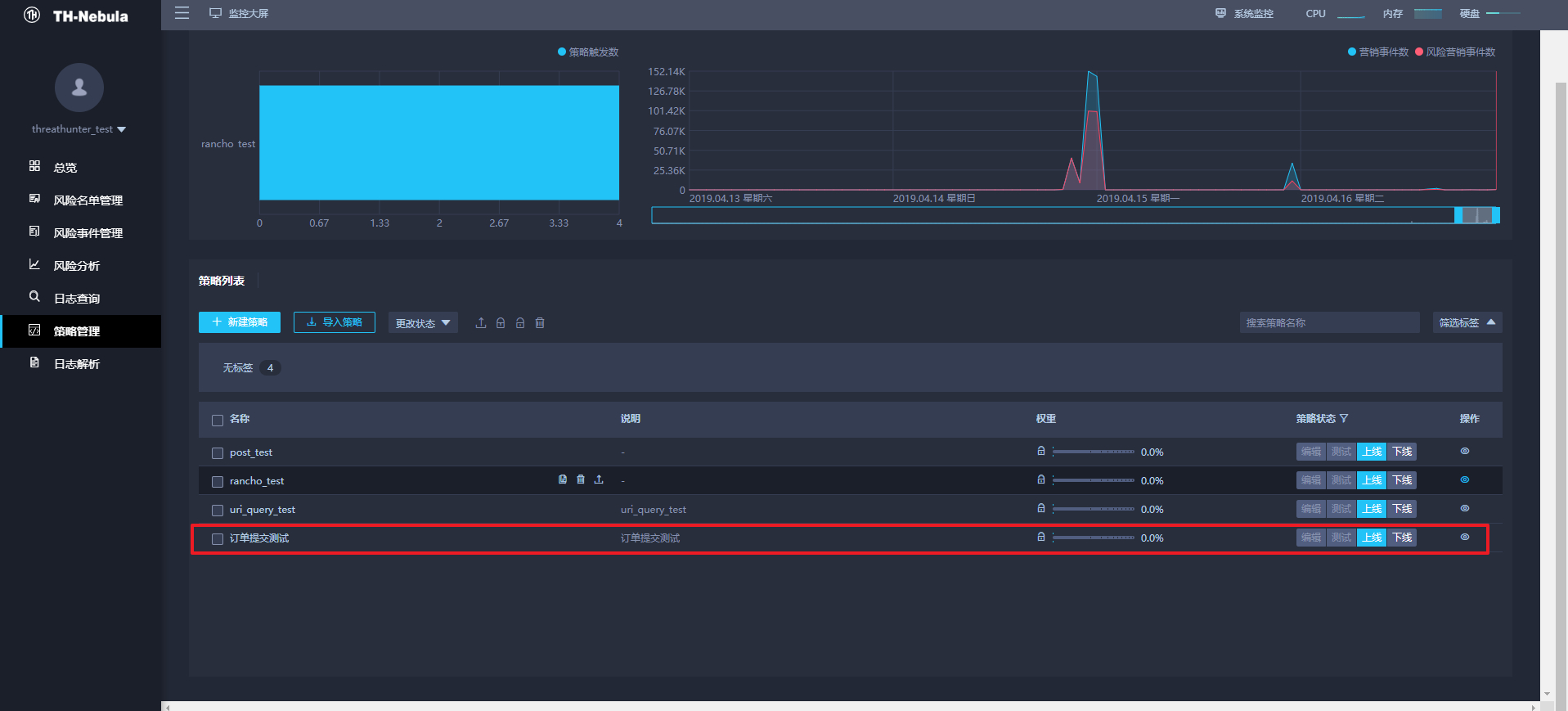The height and width of the screenshot is (711, 1568).
Task: Check the post_test strategy checkbox
Action: (218, 453)
